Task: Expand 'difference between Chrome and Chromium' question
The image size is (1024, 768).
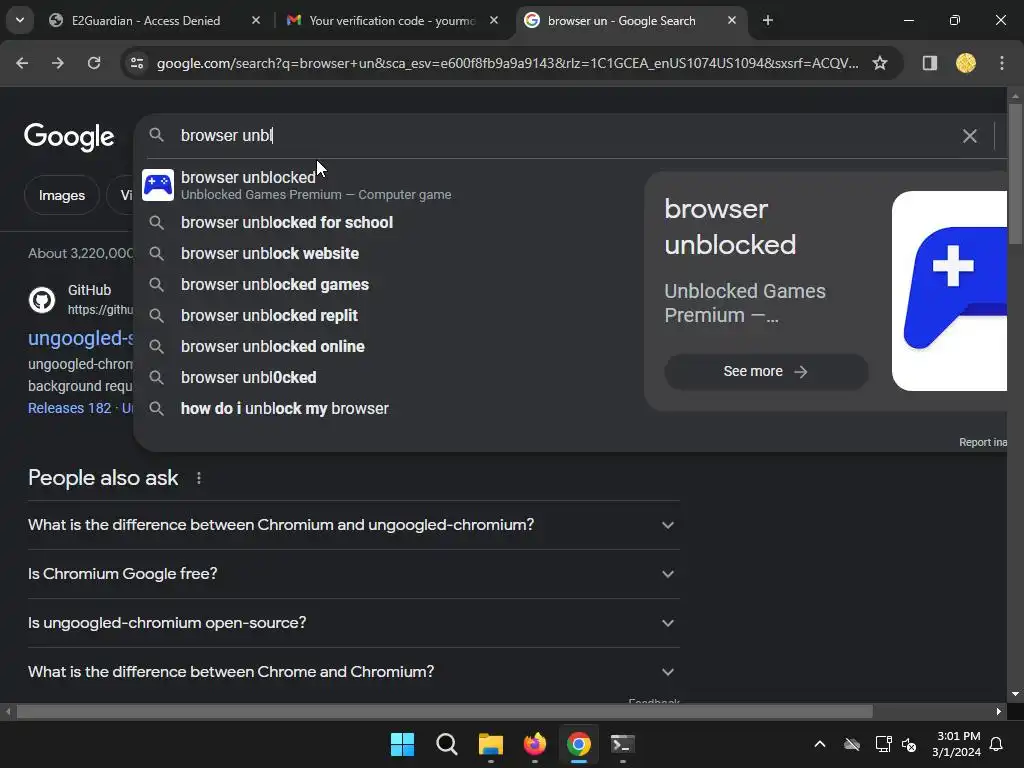Action: (x=353, y=672)
